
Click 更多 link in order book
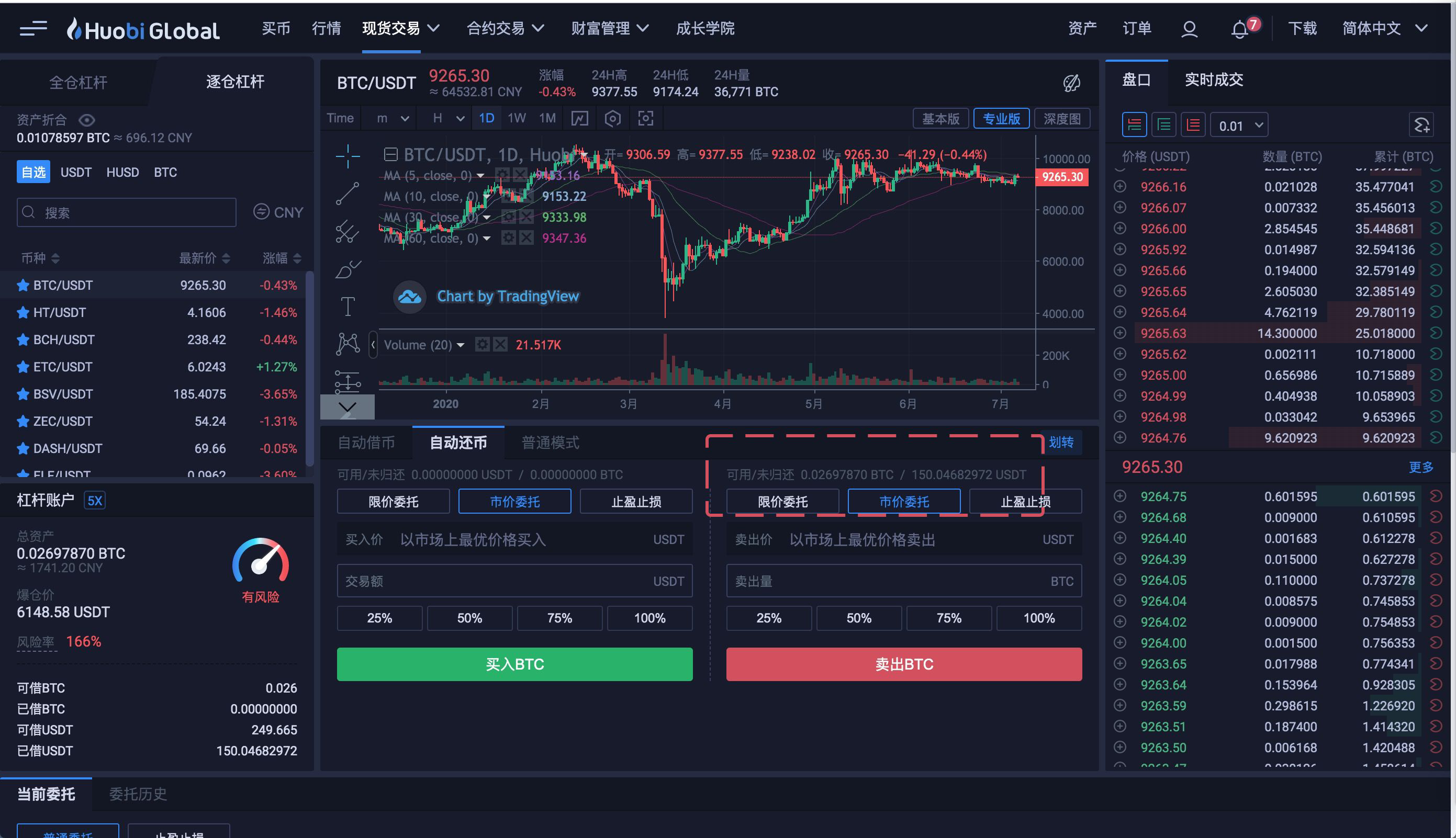pyautogui.click(x=1421, y=467)
